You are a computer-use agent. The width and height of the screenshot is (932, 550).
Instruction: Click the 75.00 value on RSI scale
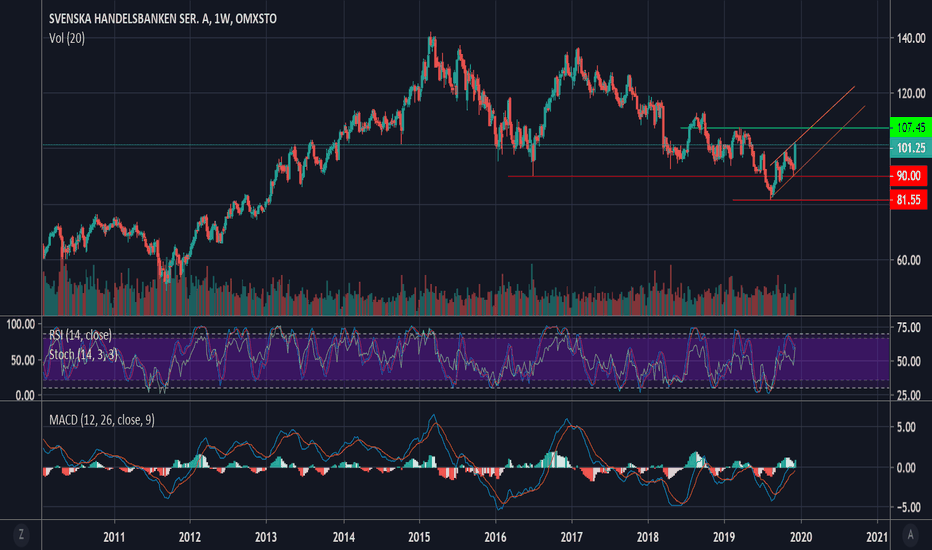(x=909, y=328)
